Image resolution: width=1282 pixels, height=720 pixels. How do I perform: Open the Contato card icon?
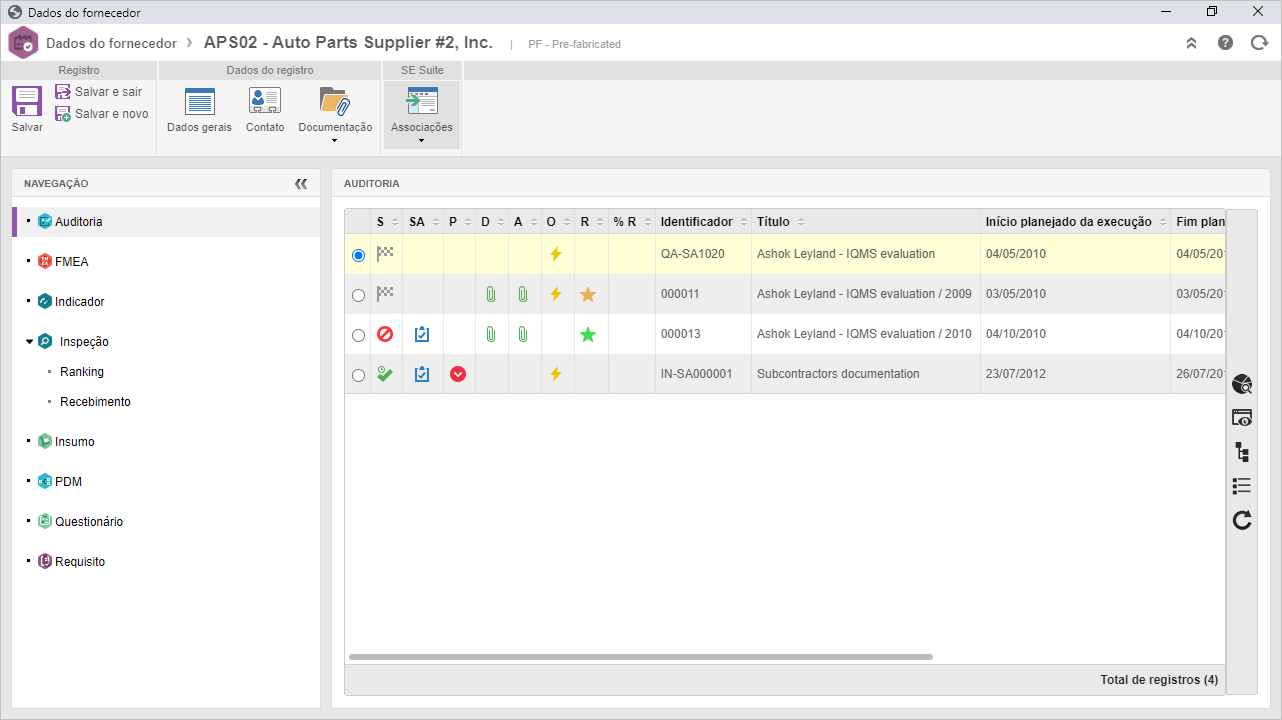pyautogui.click(x=265, y=101)
